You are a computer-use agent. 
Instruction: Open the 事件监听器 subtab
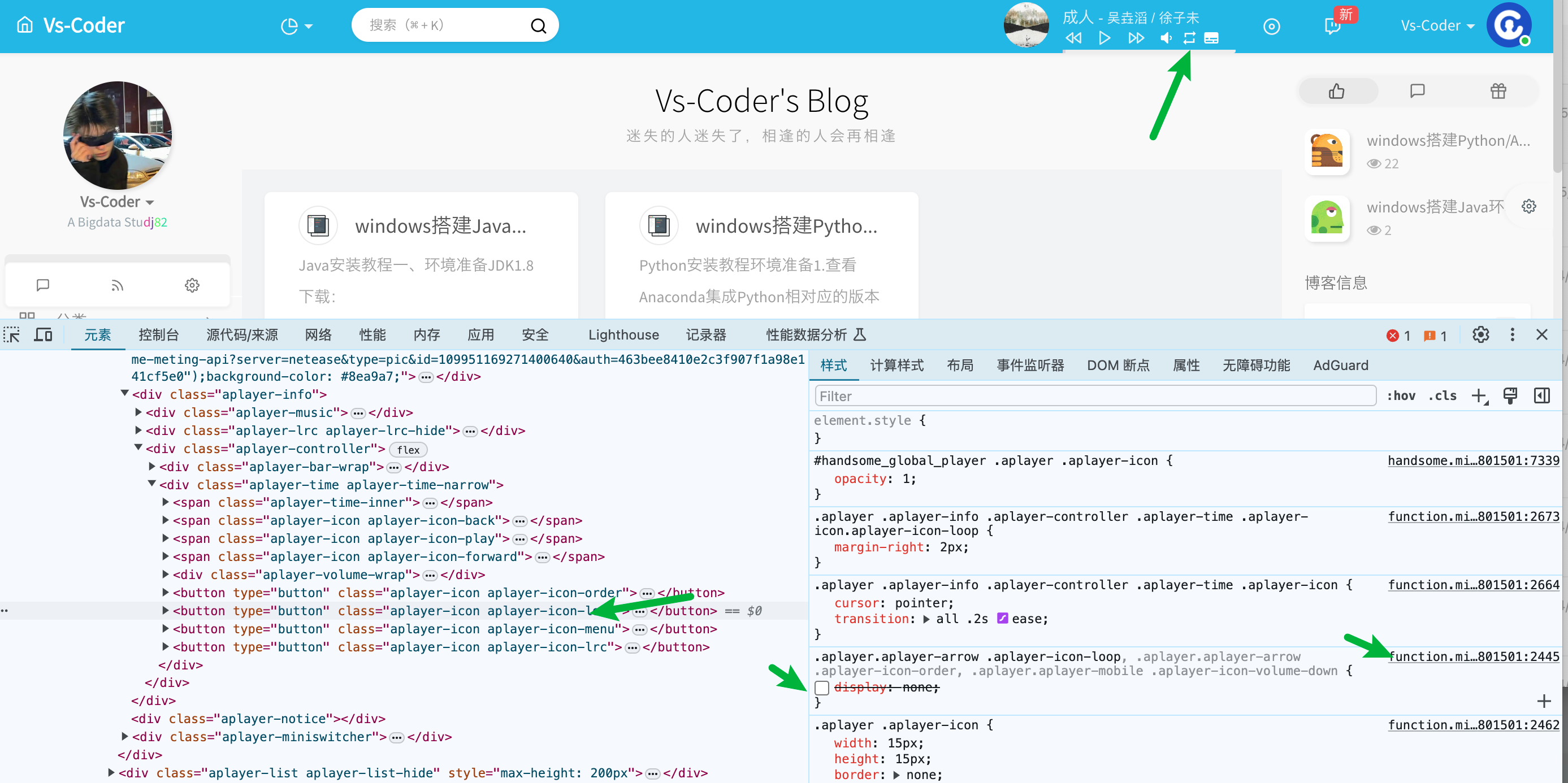coord(1030,365)
